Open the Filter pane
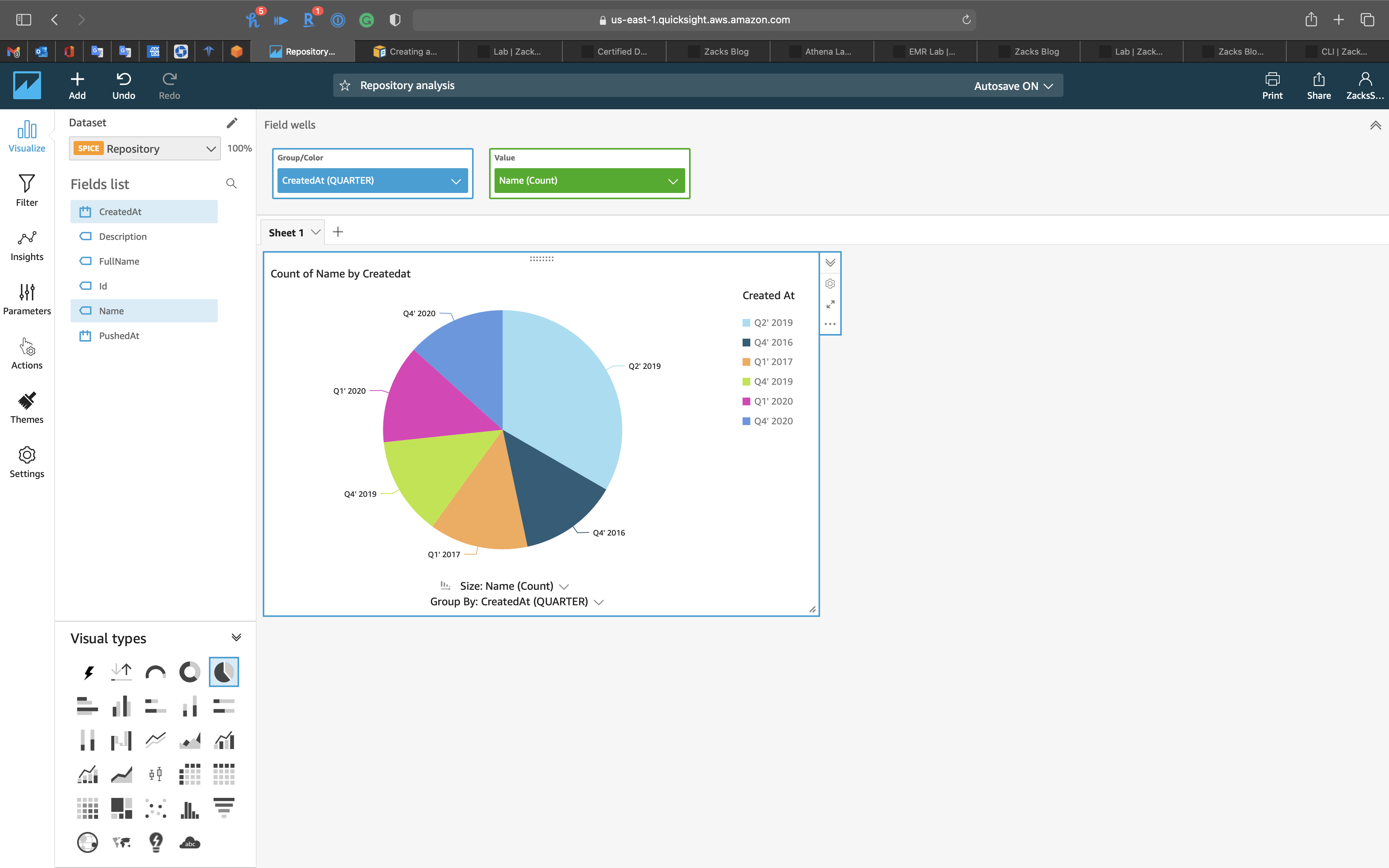Screen dimensions: 1389x868 26,191
